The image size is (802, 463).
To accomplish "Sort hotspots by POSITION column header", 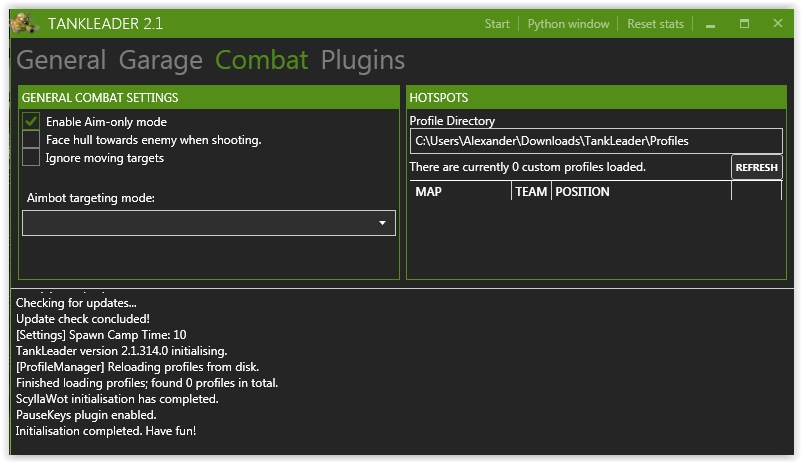I will click(641, 191).
